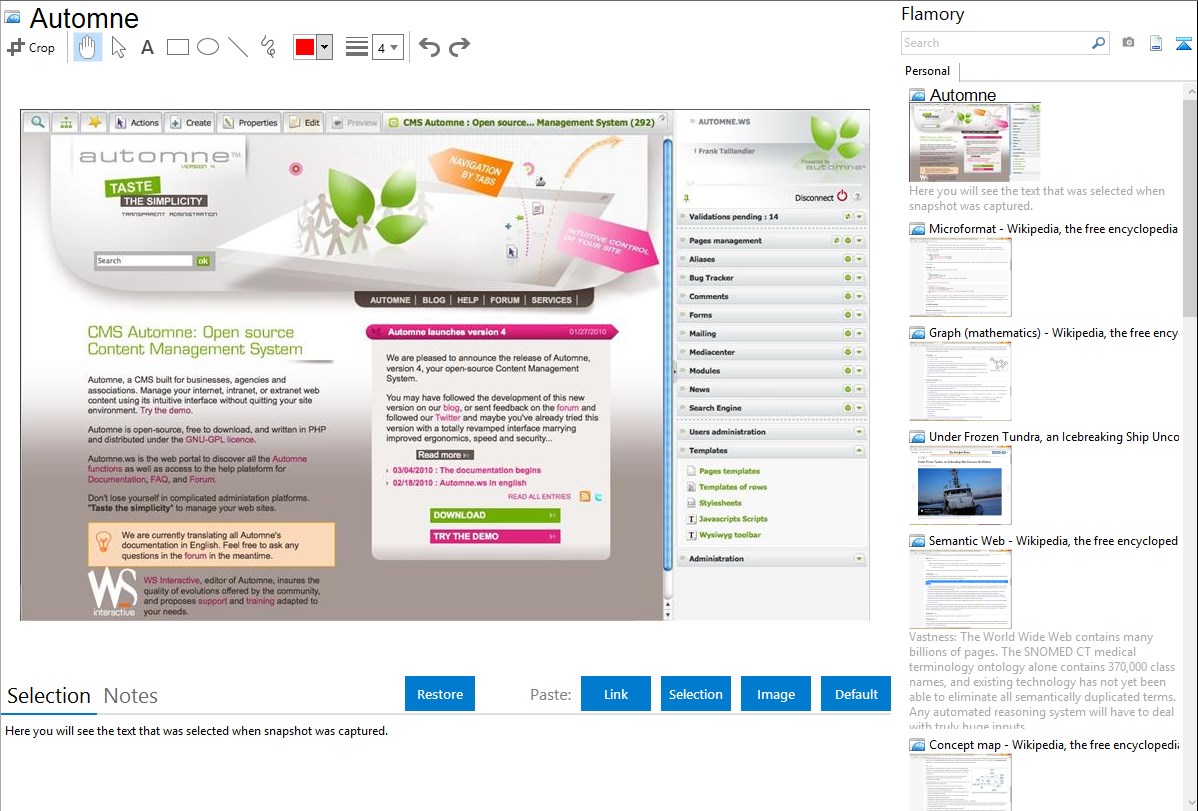Open the Microformat Wikipedia snapshot thumbnail
1198x811 pixels.
coord(960,277)
